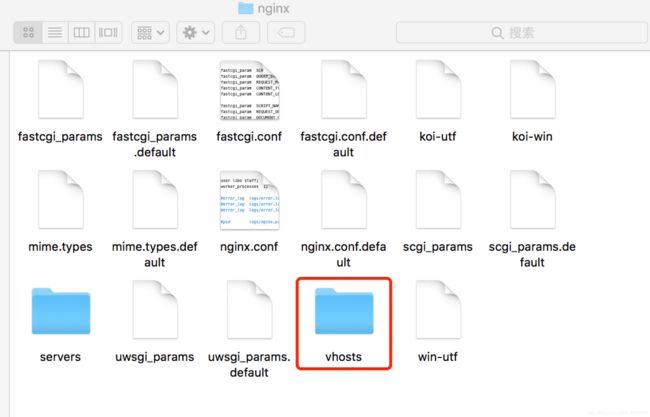Click the Edit Tags toolbar button
This screenshot has width=650, height=417.
(x=286, y=32)
